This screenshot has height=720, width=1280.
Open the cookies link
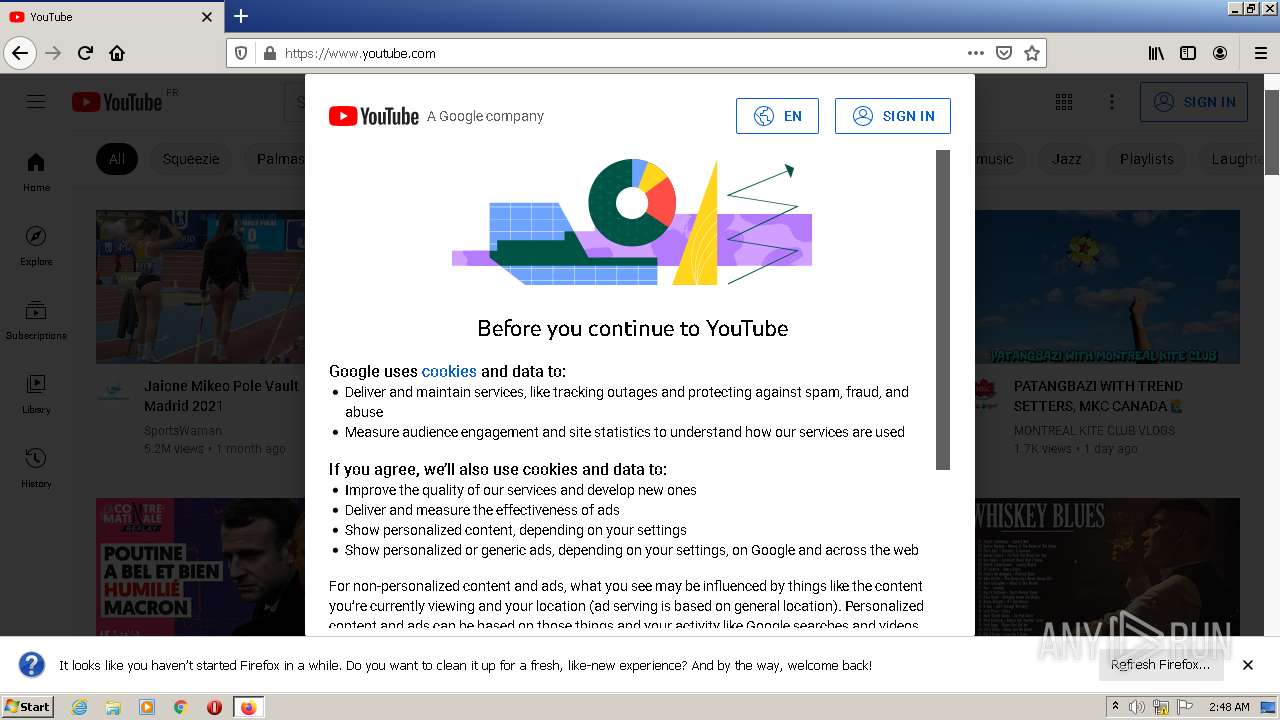point(449,371)
